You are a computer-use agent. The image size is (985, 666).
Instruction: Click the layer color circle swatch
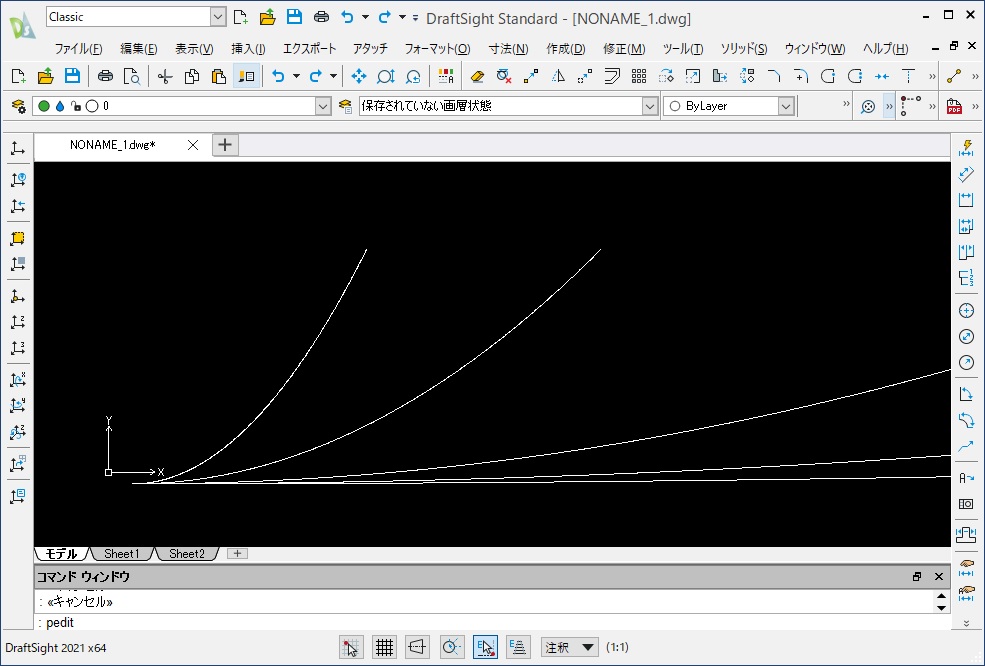92,106
